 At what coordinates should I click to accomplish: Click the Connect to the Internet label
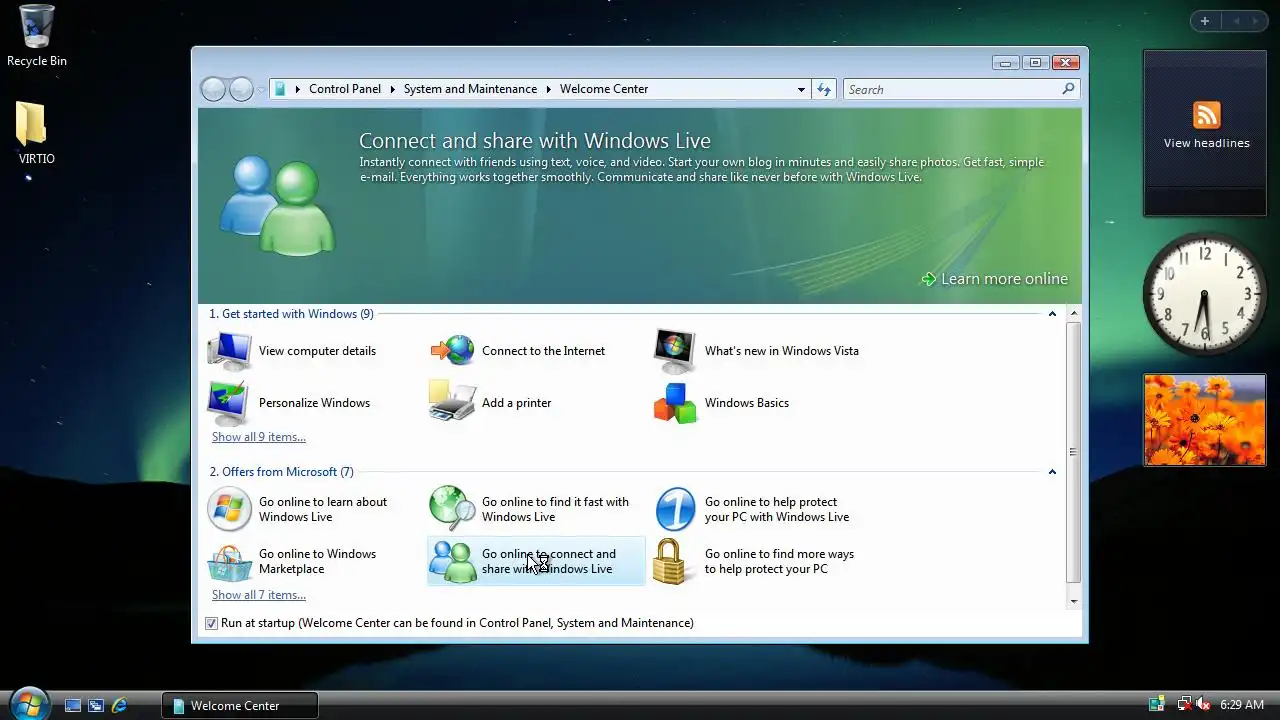pyautogui.click(x=543, y=351)
